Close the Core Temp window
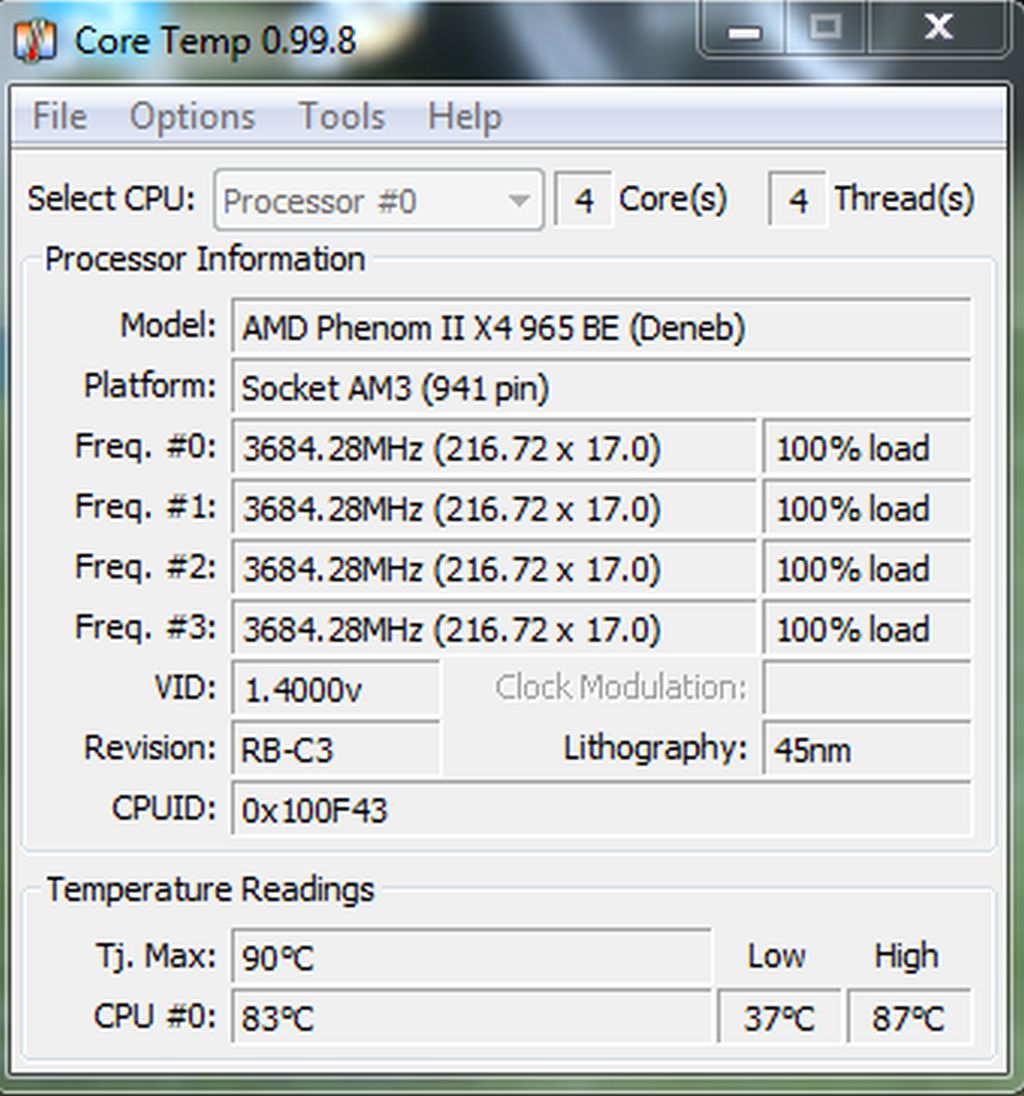The width and height of the screenshot is (1024, 1096). click(x=938, y=28)
